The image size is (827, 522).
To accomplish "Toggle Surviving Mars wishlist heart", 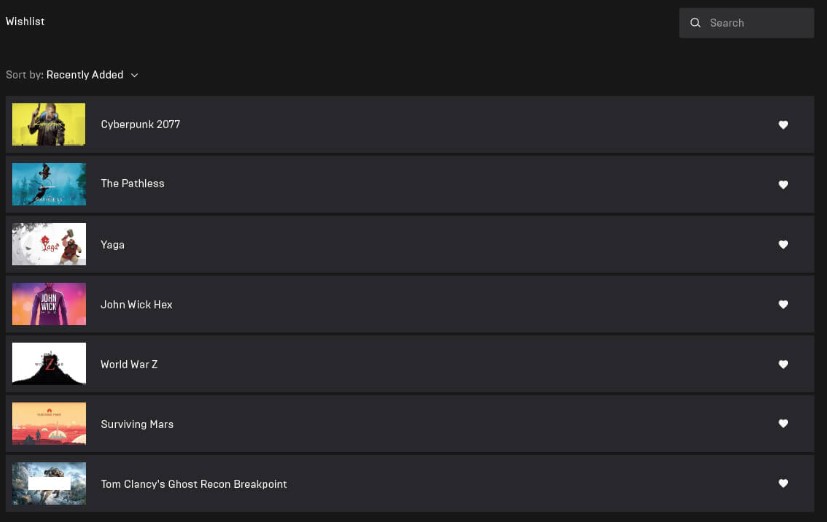I will 783,423.
